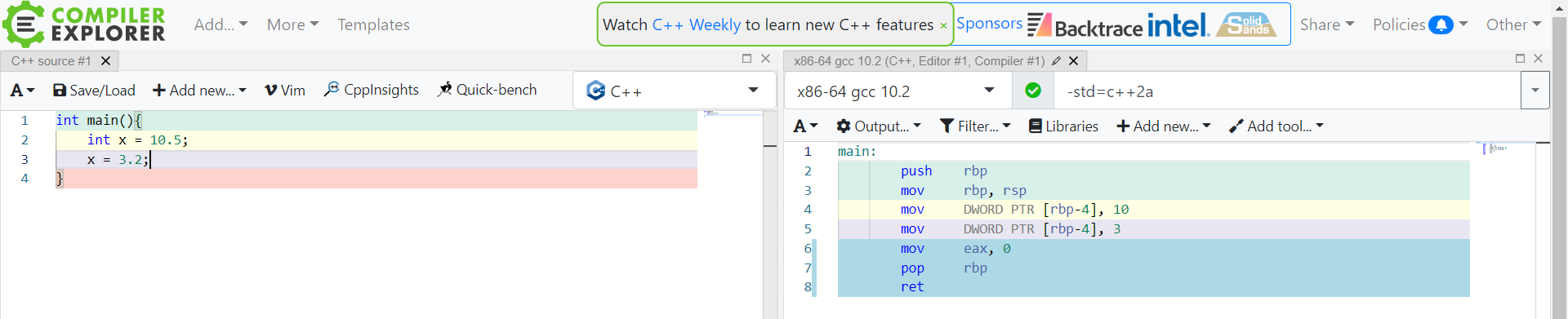Viewport: 1568px width, 319px height.
Task: Click the Save/Load button
Action: (x=94, y=91)
